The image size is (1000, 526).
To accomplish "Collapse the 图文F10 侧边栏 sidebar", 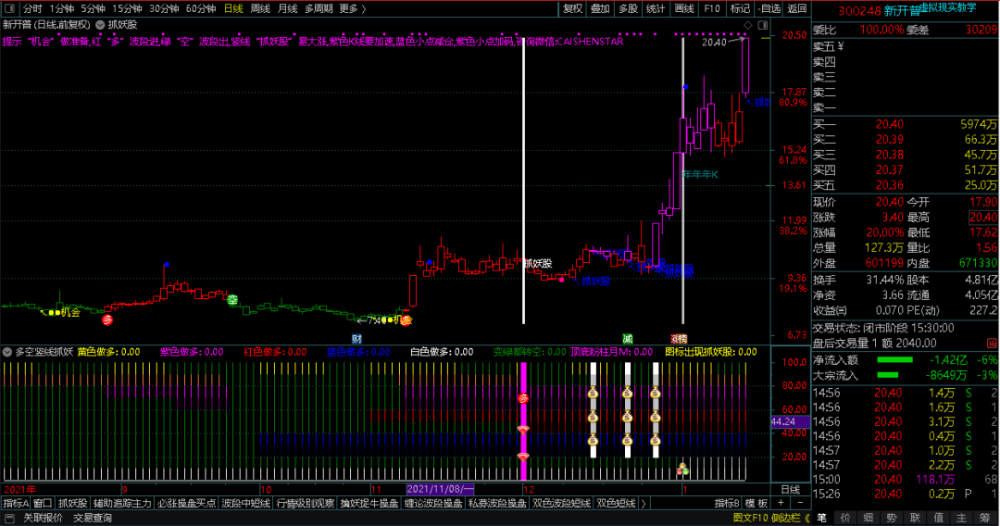I will click(x=771, y=518).
